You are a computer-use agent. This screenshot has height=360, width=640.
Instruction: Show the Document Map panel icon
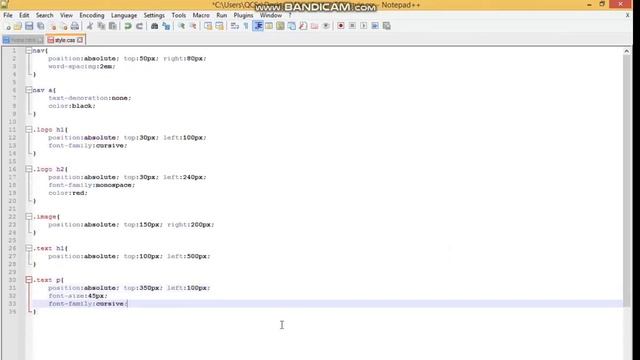[280, 26]
